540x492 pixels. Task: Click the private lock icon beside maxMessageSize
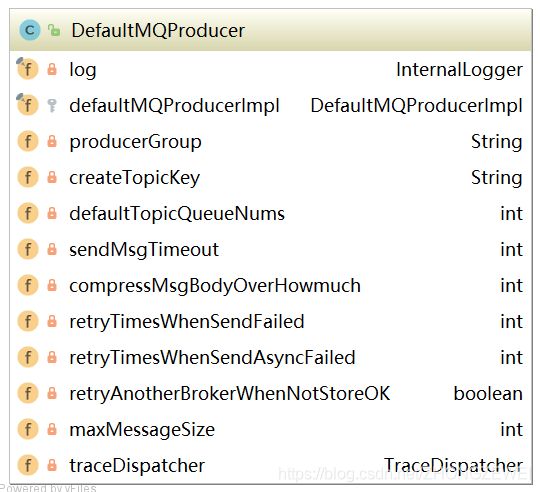[52, 429]
